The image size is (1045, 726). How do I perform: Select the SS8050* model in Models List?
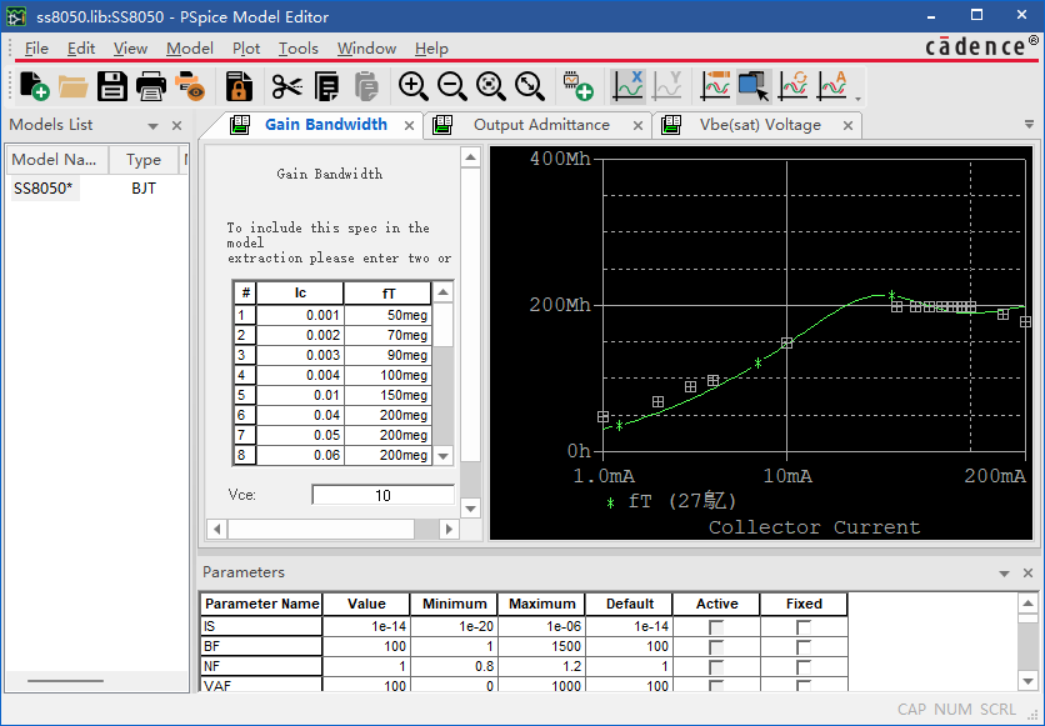[43, 189]
